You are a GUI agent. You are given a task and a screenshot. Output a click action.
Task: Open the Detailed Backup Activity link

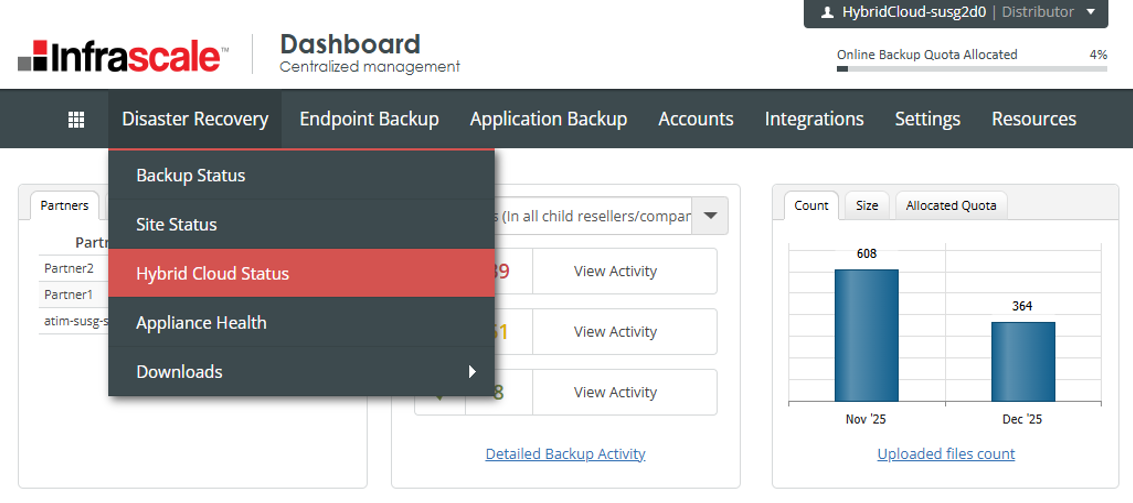tap(565, 454)
